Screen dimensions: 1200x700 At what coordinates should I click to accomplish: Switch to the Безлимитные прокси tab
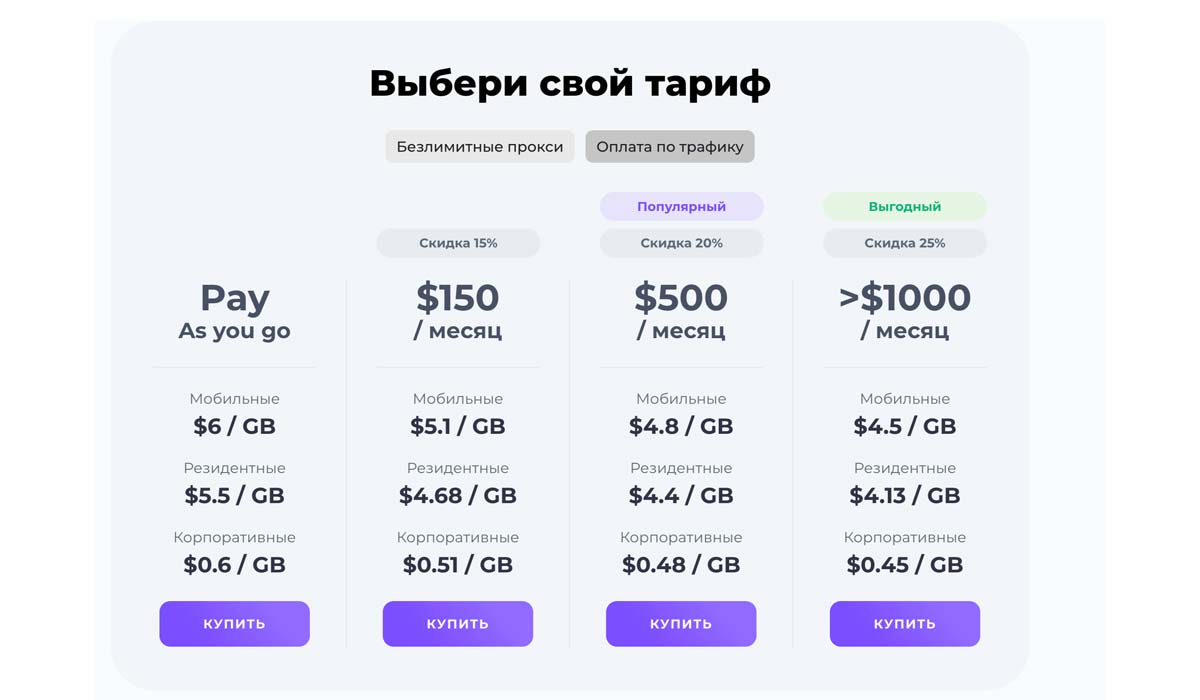(480, 147)
